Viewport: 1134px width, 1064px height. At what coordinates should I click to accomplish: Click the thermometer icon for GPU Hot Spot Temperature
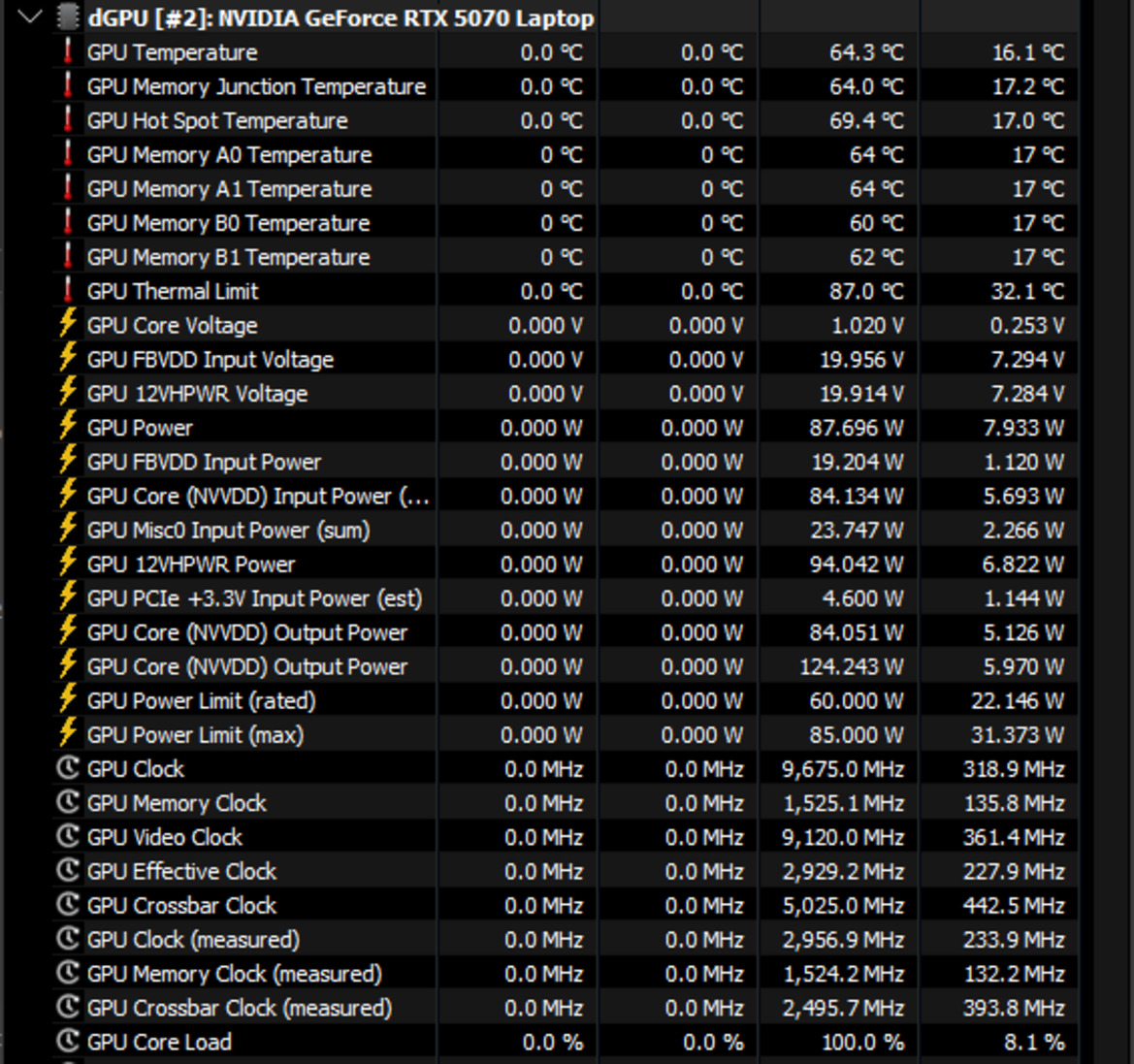67,119
